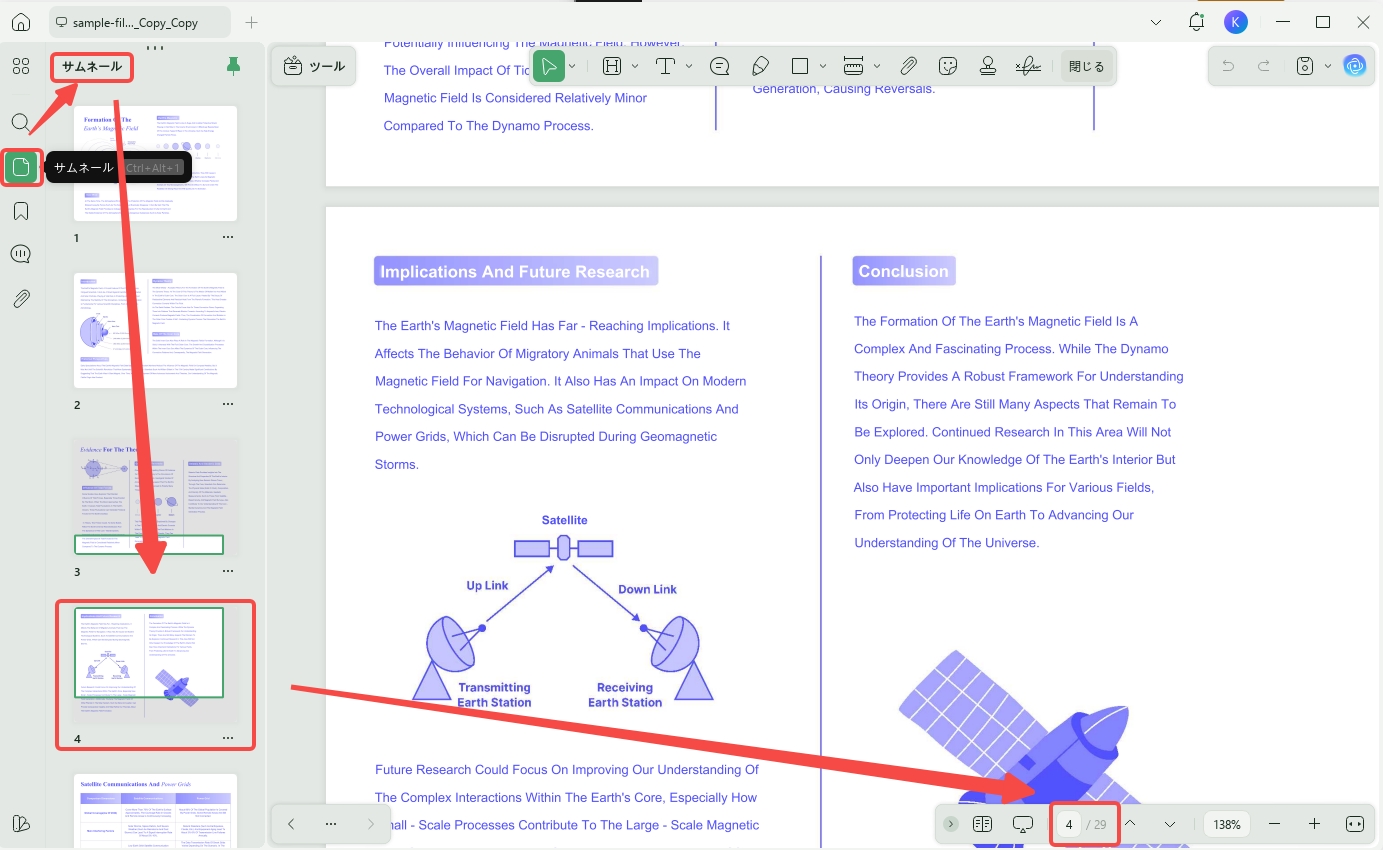
Task: Select page 1 thumbnail
Action: (155, 163)
